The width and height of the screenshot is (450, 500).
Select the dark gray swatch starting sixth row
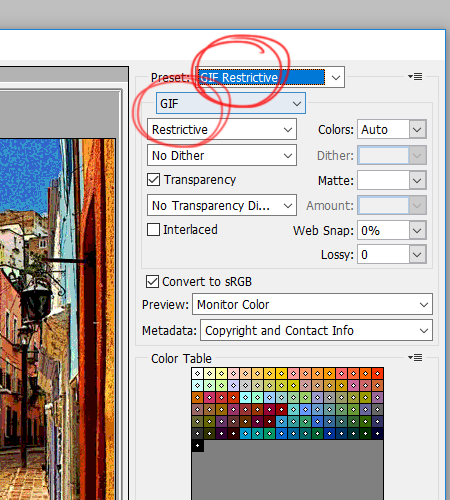click(x=198, y=434)
